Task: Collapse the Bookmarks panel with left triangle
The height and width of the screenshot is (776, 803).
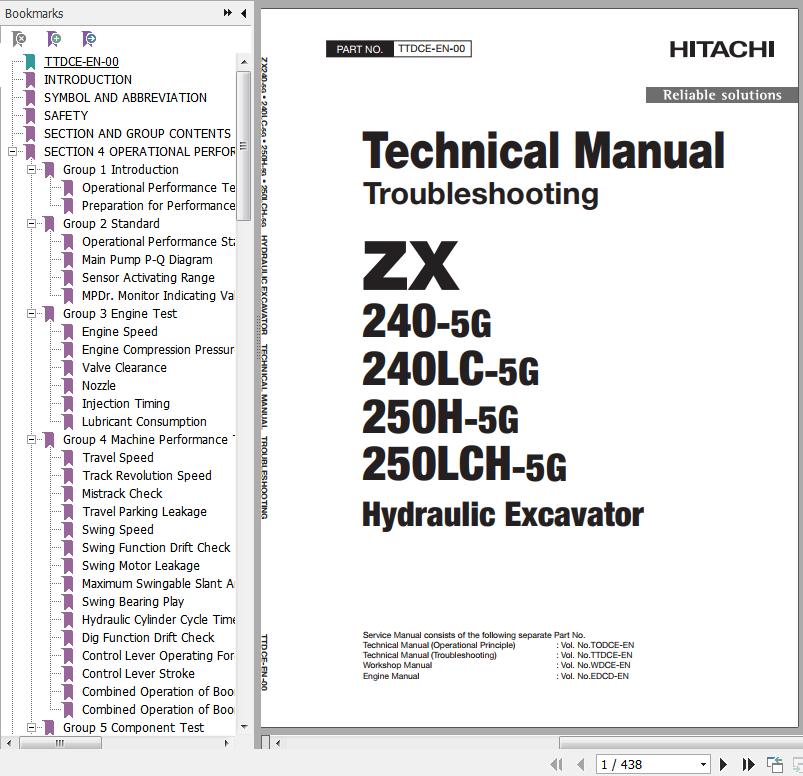Action: coord(244,13)
